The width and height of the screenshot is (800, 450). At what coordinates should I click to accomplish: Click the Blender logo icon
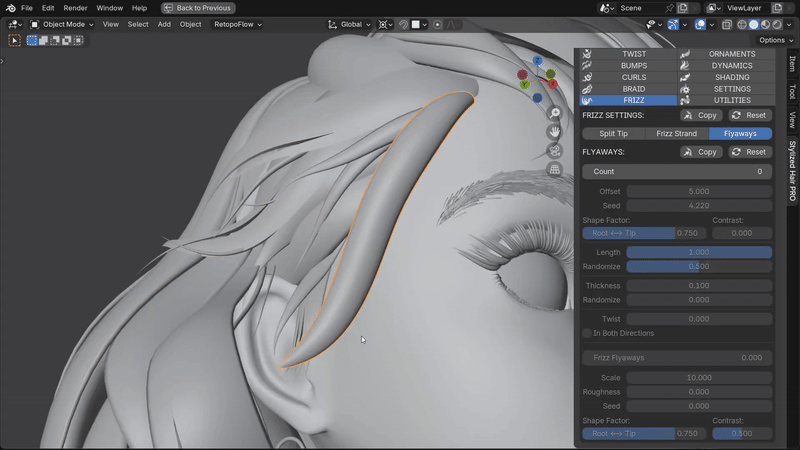pyautogui.click(x=11, y=8)
